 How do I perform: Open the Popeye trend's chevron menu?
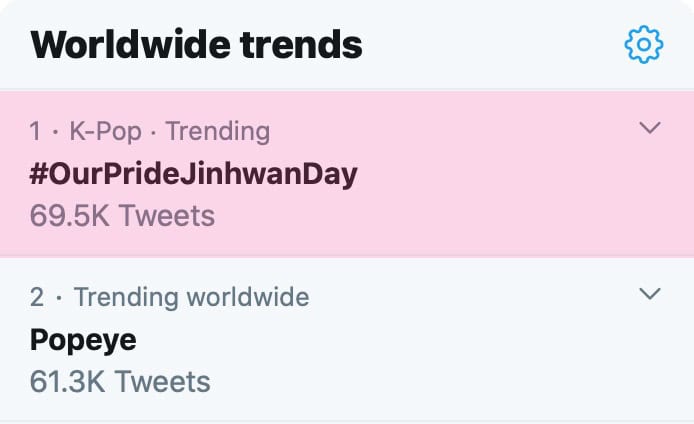pyautogui.click(x=650, y=294)
